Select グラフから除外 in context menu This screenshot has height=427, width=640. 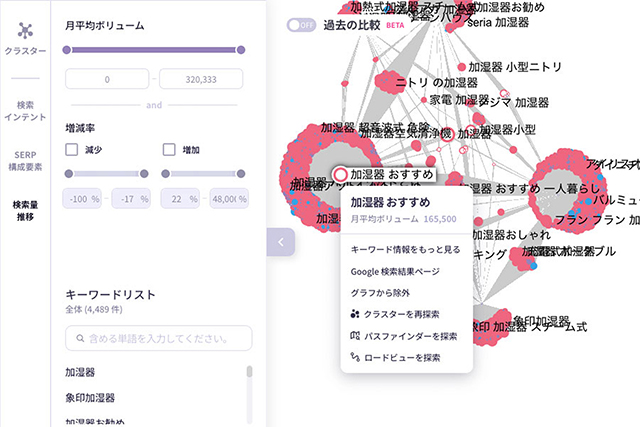379,293
